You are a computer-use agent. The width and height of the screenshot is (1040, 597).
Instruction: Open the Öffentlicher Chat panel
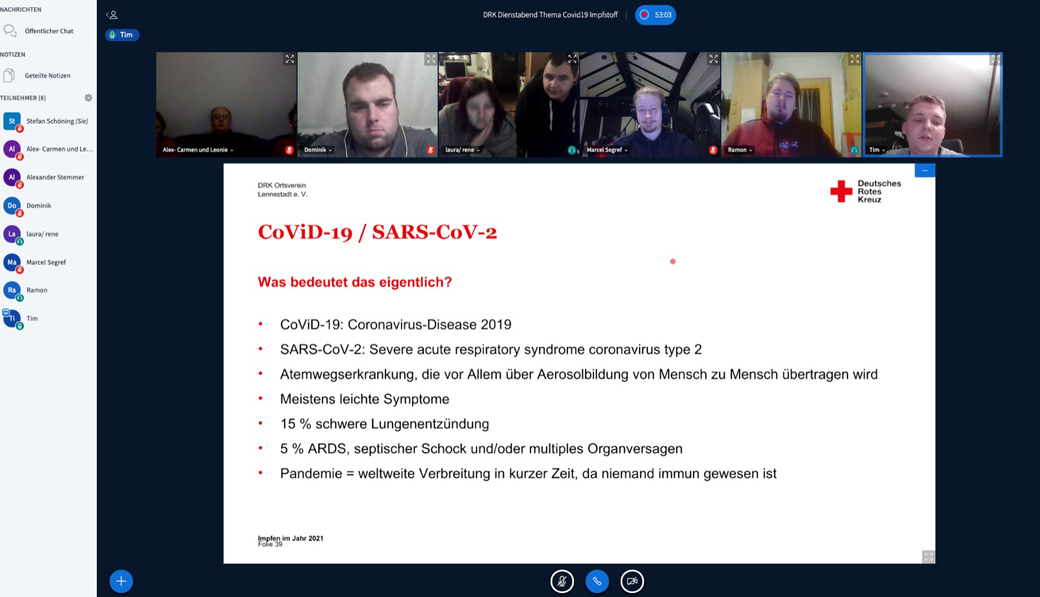48,31
